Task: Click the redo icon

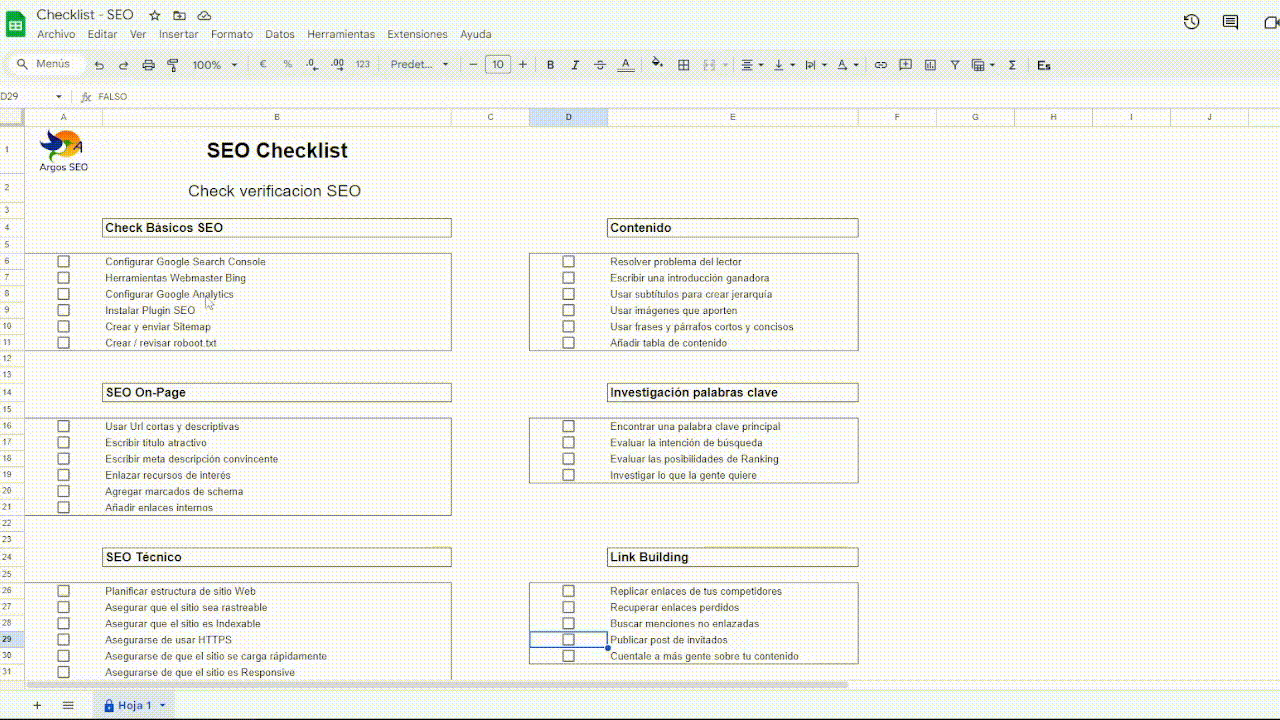Action: 124,65
